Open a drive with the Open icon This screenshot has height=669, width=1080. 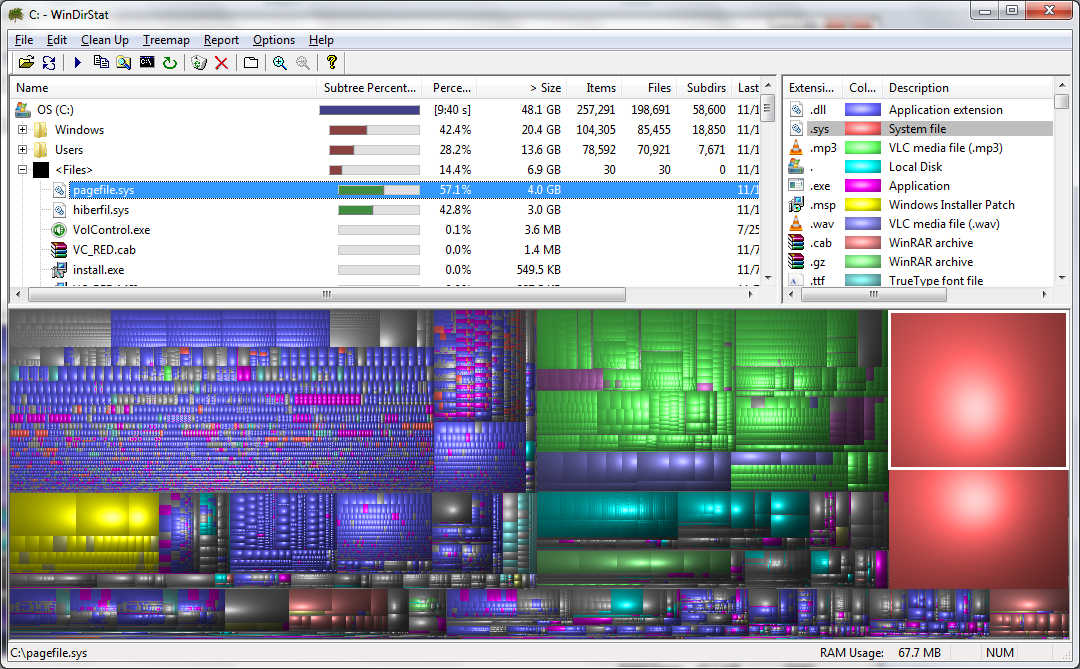[x=26, y=62]
